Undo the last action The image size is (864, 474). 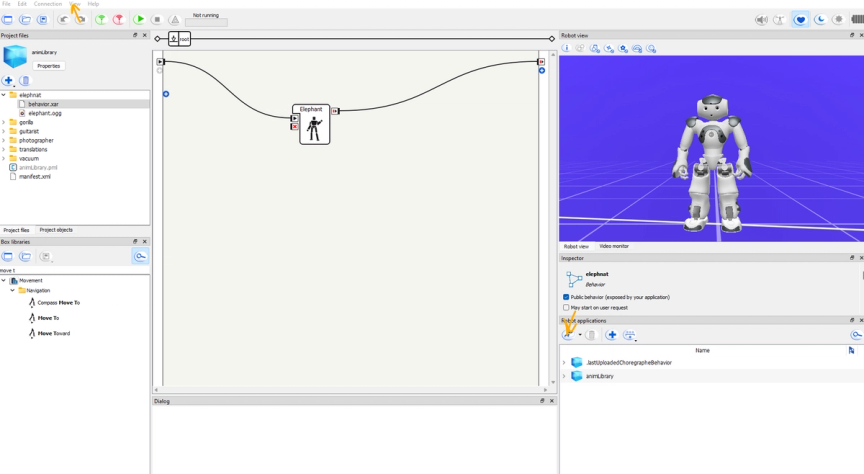coord(63,20)
